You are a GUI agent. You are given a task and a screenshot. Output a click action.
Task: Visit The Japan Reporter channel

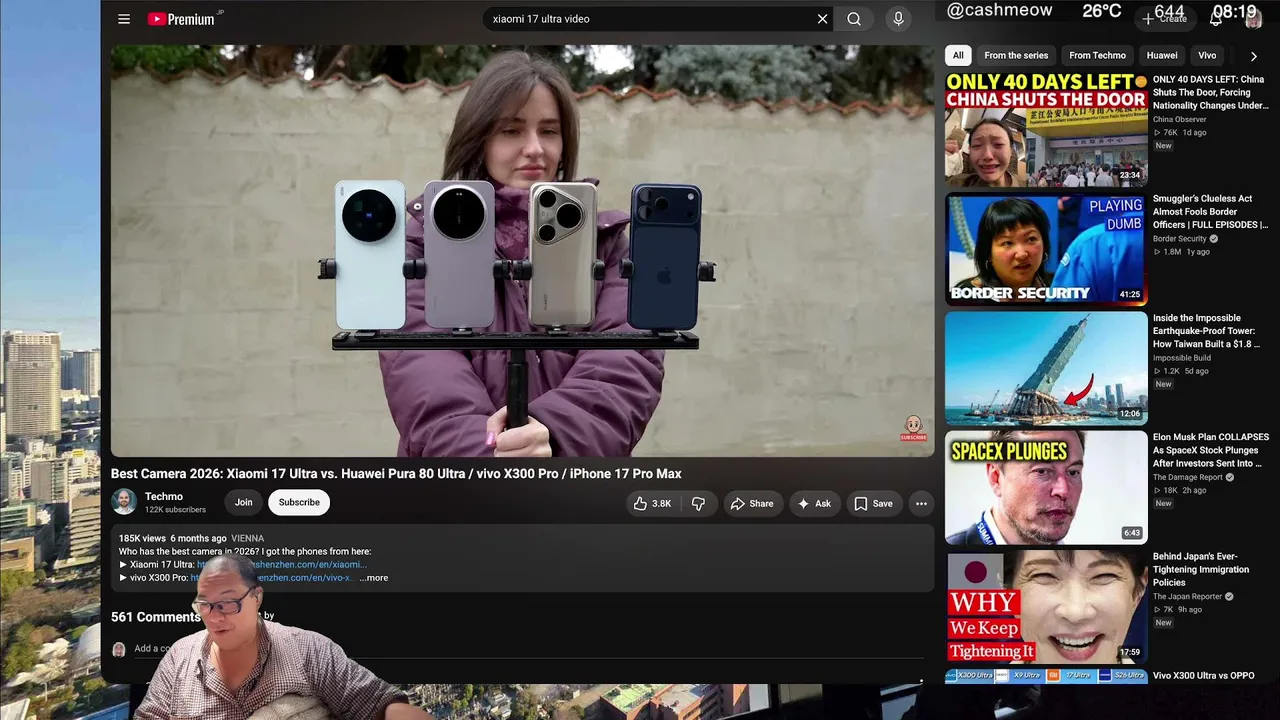tap(1187, 596)
